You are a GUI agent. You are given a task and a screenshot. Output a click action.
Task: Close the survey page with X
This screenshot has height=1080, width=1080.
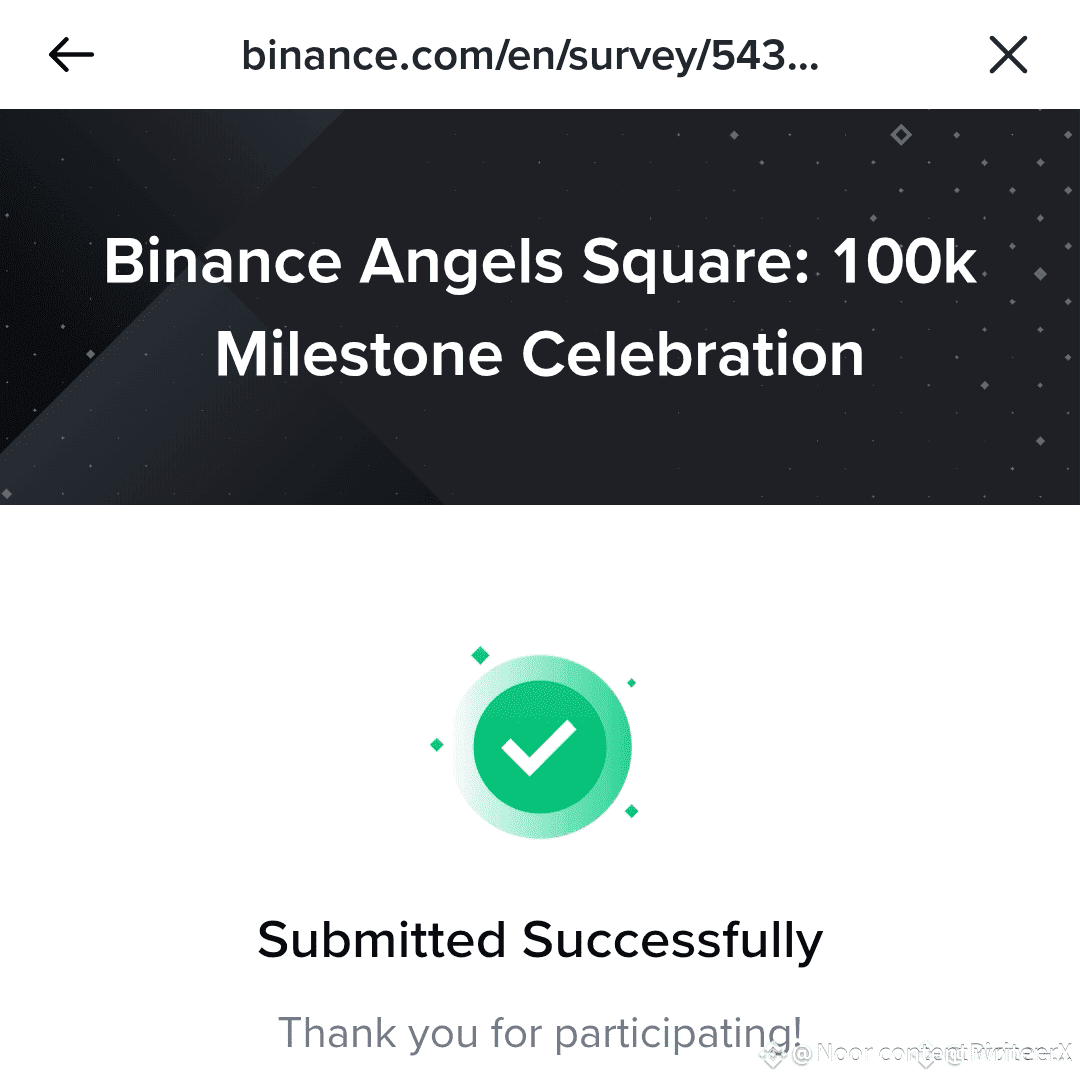point(1008,56)
